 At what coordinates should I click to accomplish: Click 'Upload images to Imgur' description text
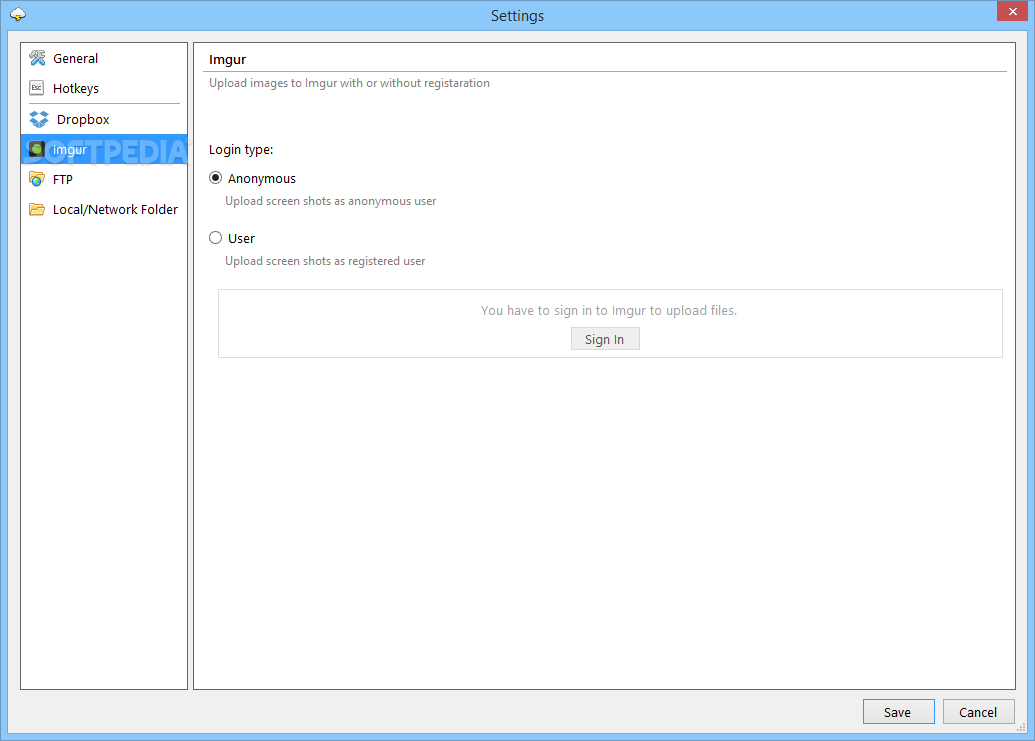[x=349, y=83]
